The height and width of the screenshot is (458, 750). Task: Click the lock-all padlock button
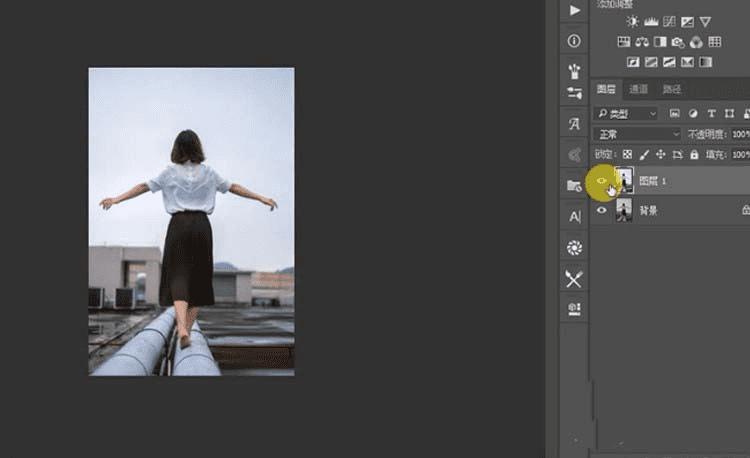[694, 155]
